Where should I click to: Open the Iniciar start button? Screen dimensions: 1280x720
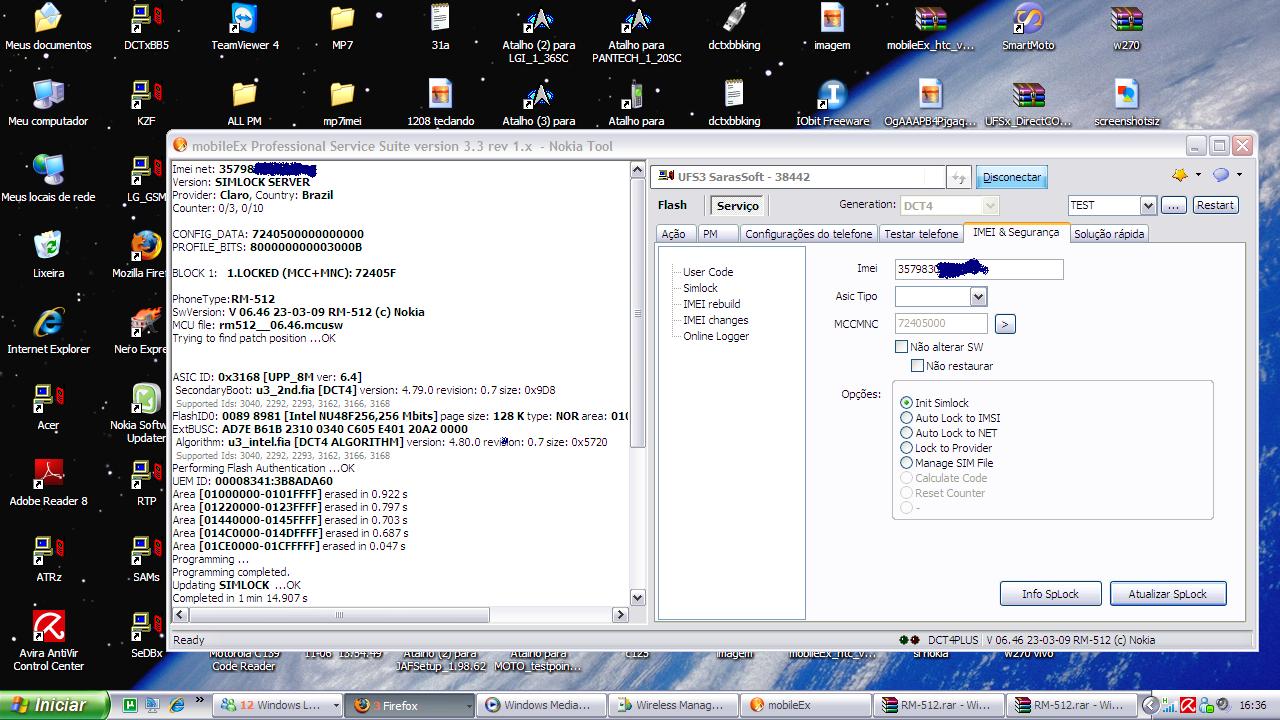(x=55, y=705)
